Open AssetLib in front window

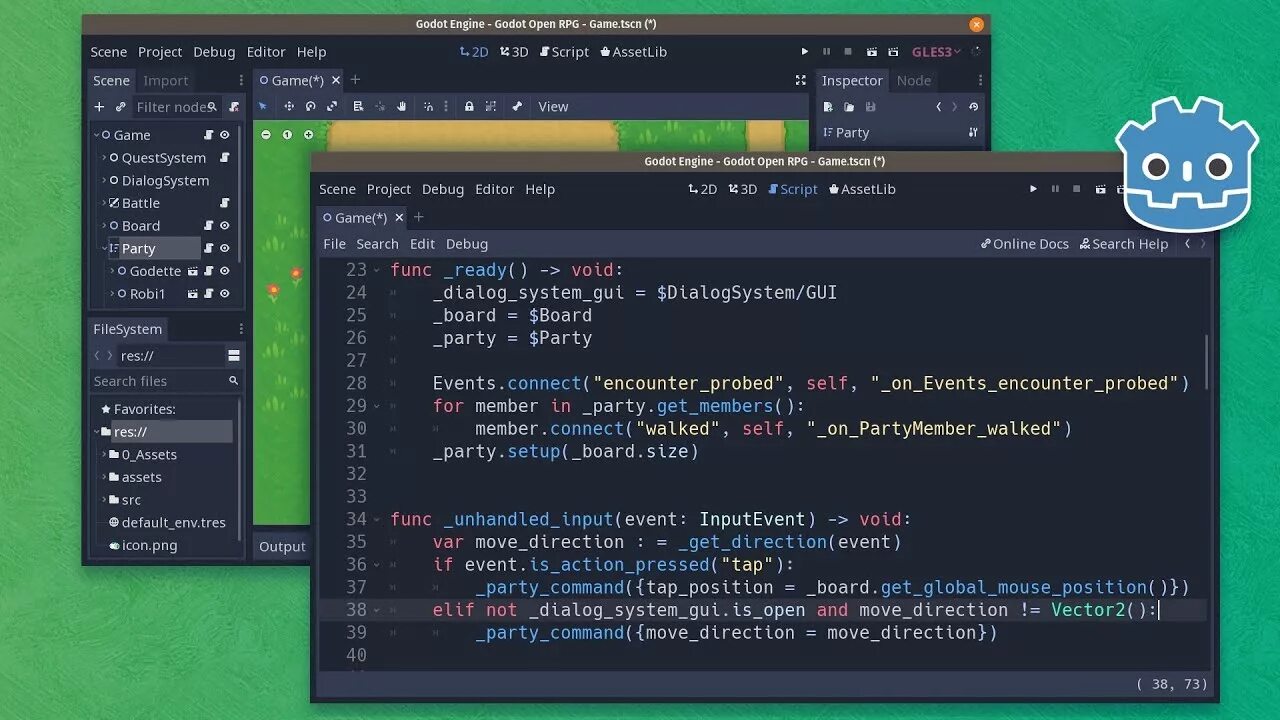pos(862,189)
